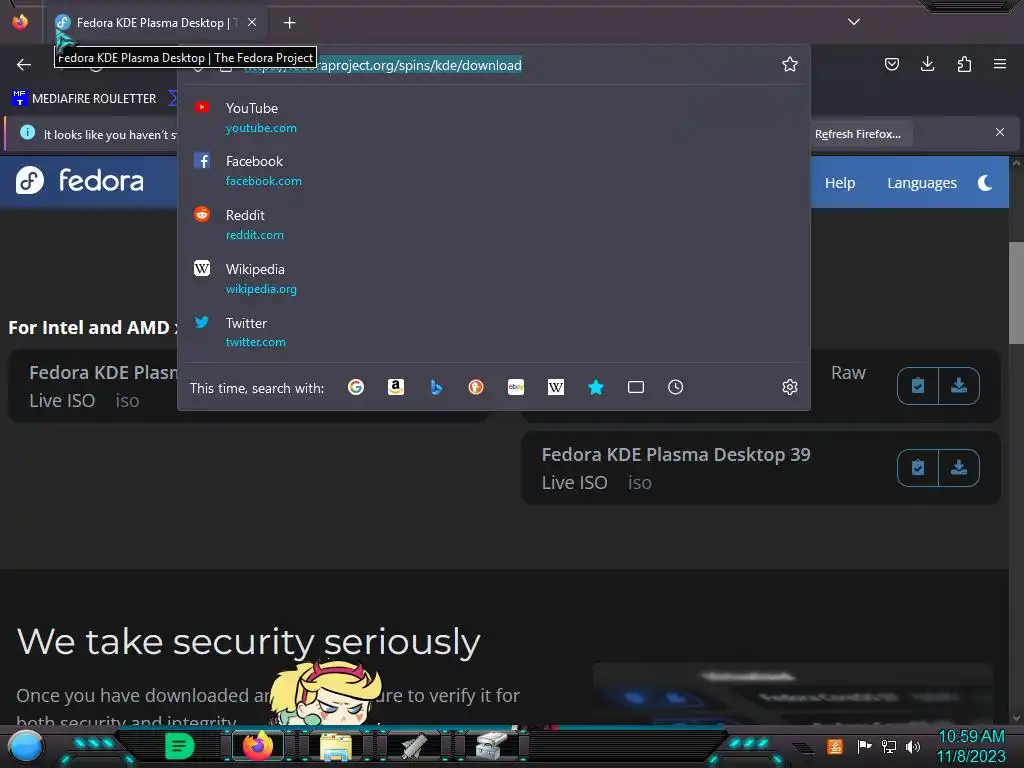Image resolution: width=1024 pixels, height=768 pixels.
Task: Open Action Center flag tray icon
Action: click(x=864, y=746)
